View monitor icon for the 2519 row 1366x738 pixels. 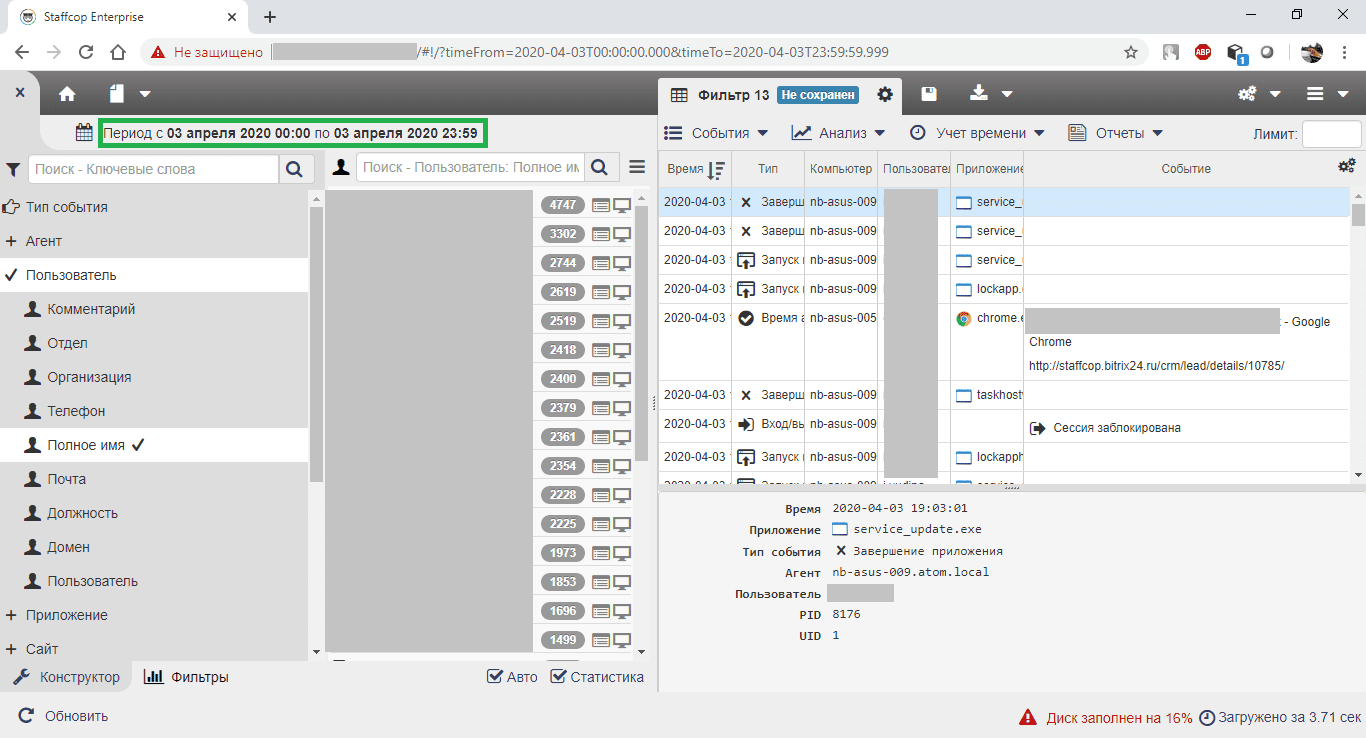tap(622, 321)
